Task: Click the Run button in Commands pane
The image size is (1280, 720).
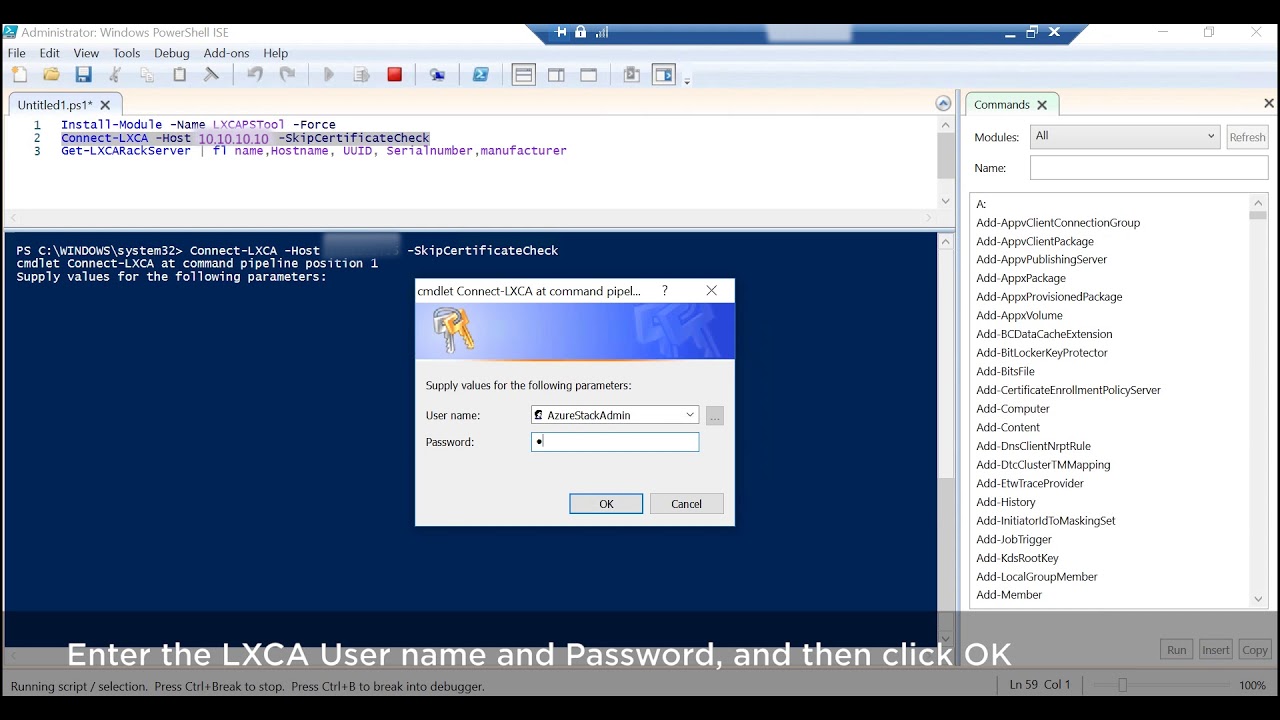Action: pyautogui.click(x=1177, y=650)
